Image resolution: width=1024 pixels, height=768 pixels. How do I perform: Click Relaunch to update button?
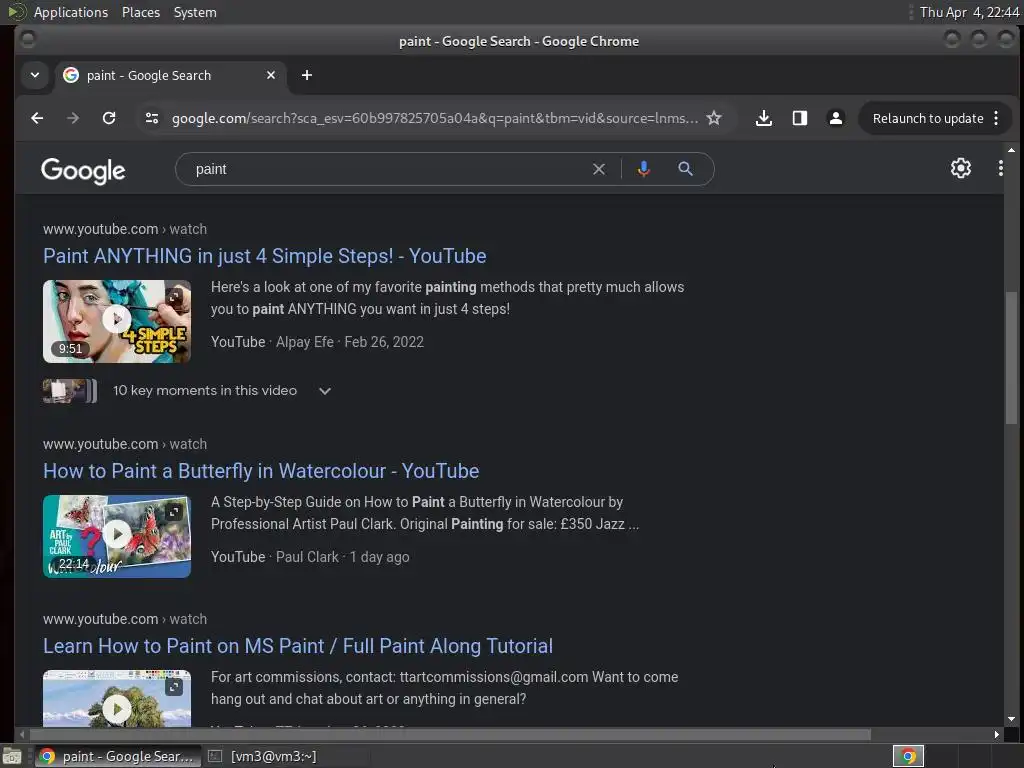point(927,118)
